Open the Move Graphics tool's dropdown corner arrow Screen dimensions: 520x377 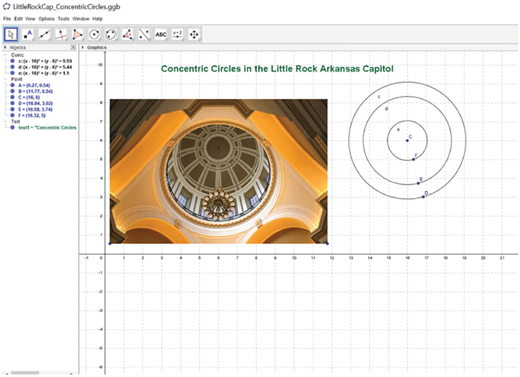point(200,40)
